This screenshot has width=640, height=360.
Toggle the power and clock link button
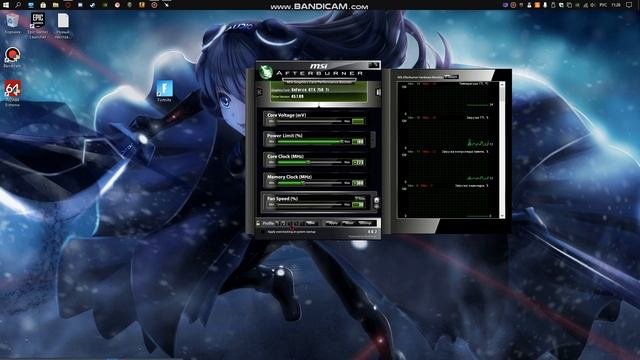coord(373,140)
